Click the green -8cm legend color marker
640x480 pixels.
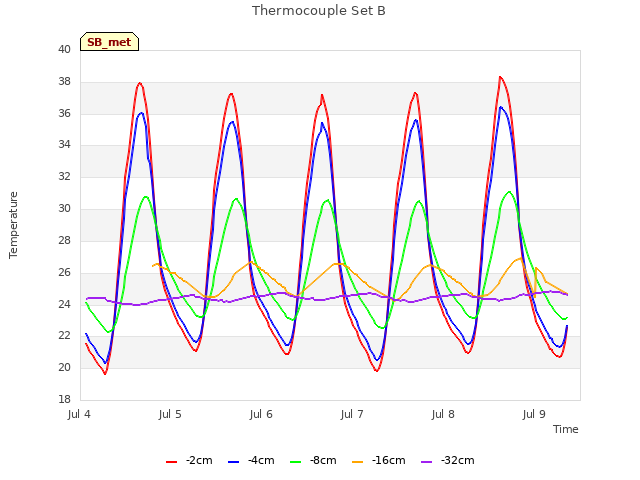click(296, 462)
